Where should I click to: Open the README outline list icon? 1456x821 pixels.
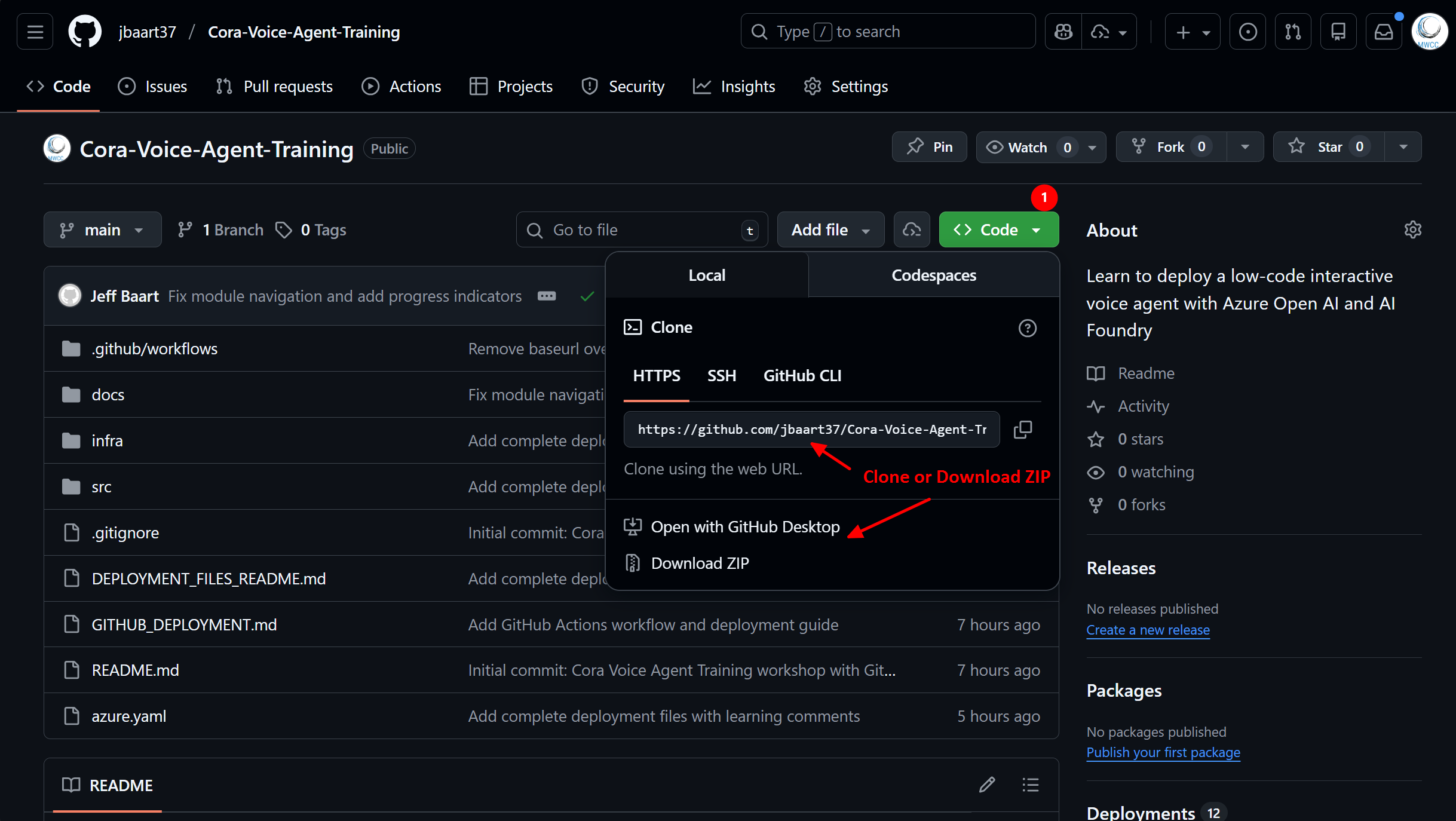coord(1030,785)
